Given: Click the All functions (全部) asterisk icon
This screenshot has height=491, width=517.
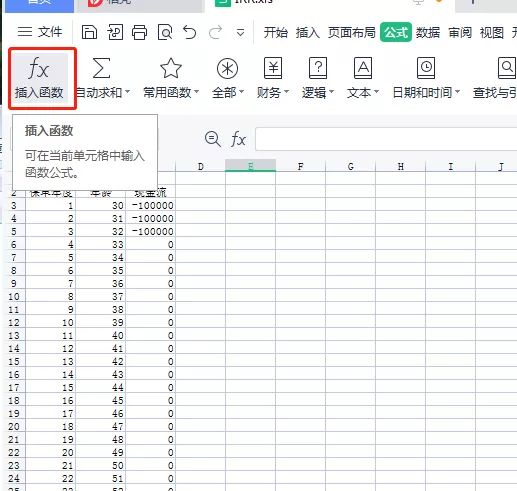Looking at the screenshot, I should [x=227, y=69].
